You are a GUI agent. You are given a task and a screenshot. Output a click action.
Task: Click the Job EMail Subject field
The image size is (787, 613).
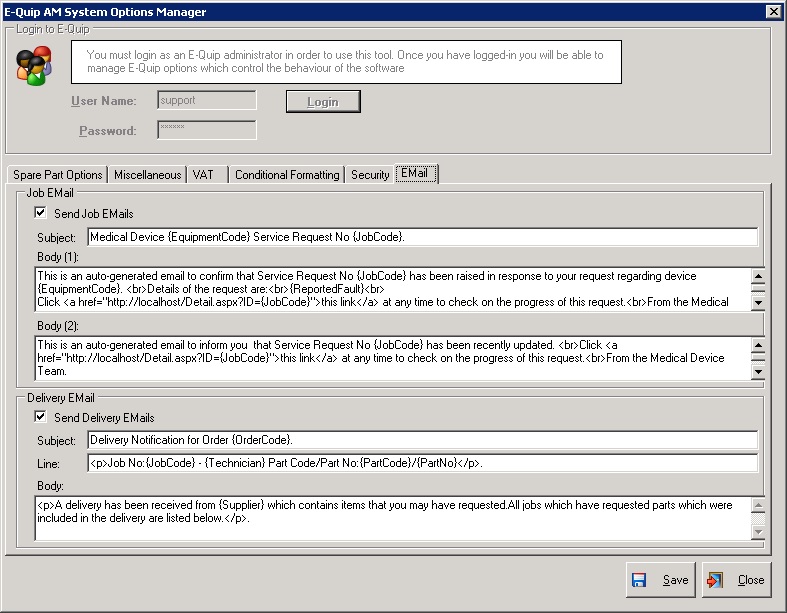click(423, 237)
